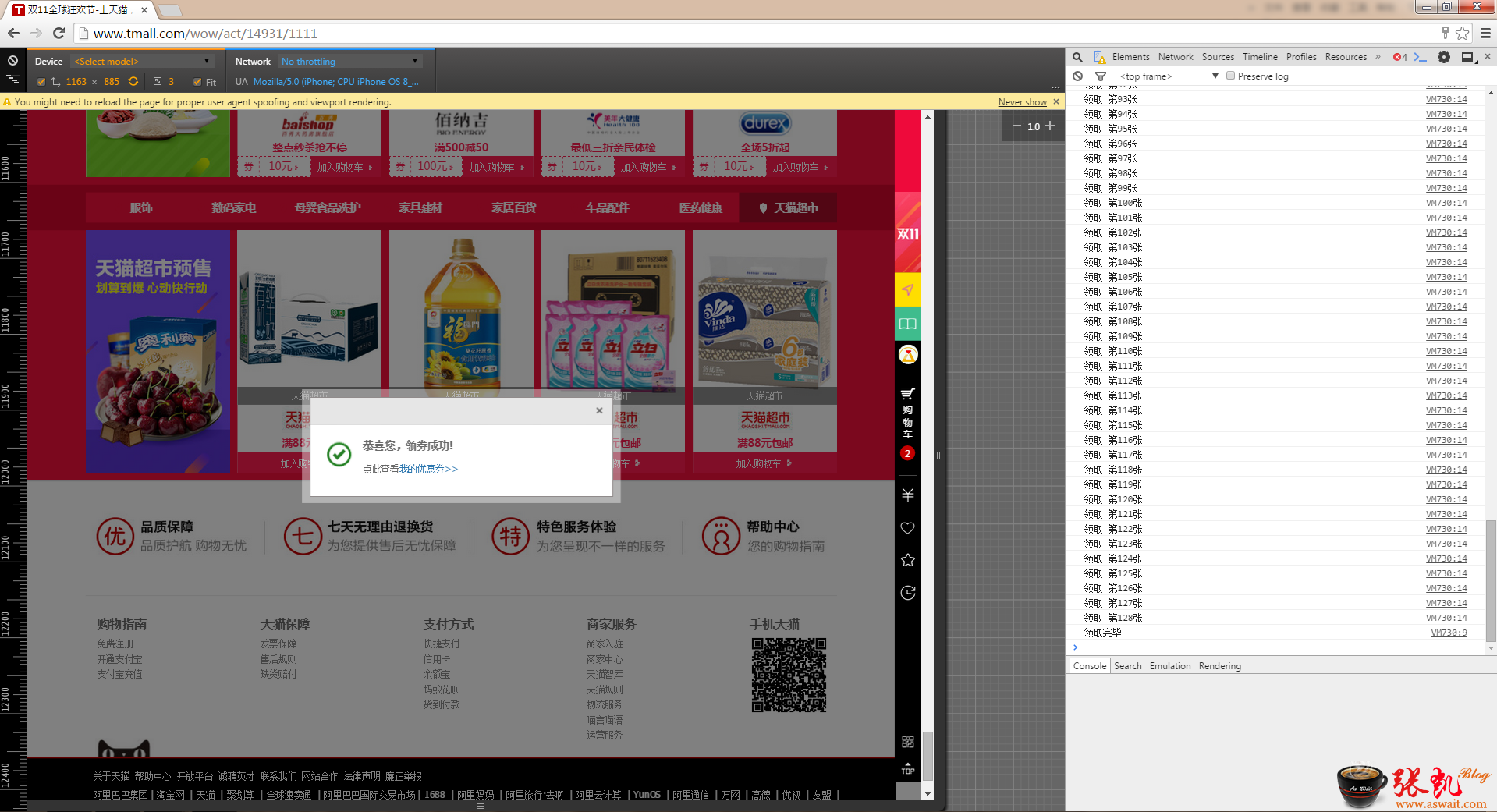Bookmark this page with the star icon
This screenshot has width=1497, height=812.
coord(1463,33)
